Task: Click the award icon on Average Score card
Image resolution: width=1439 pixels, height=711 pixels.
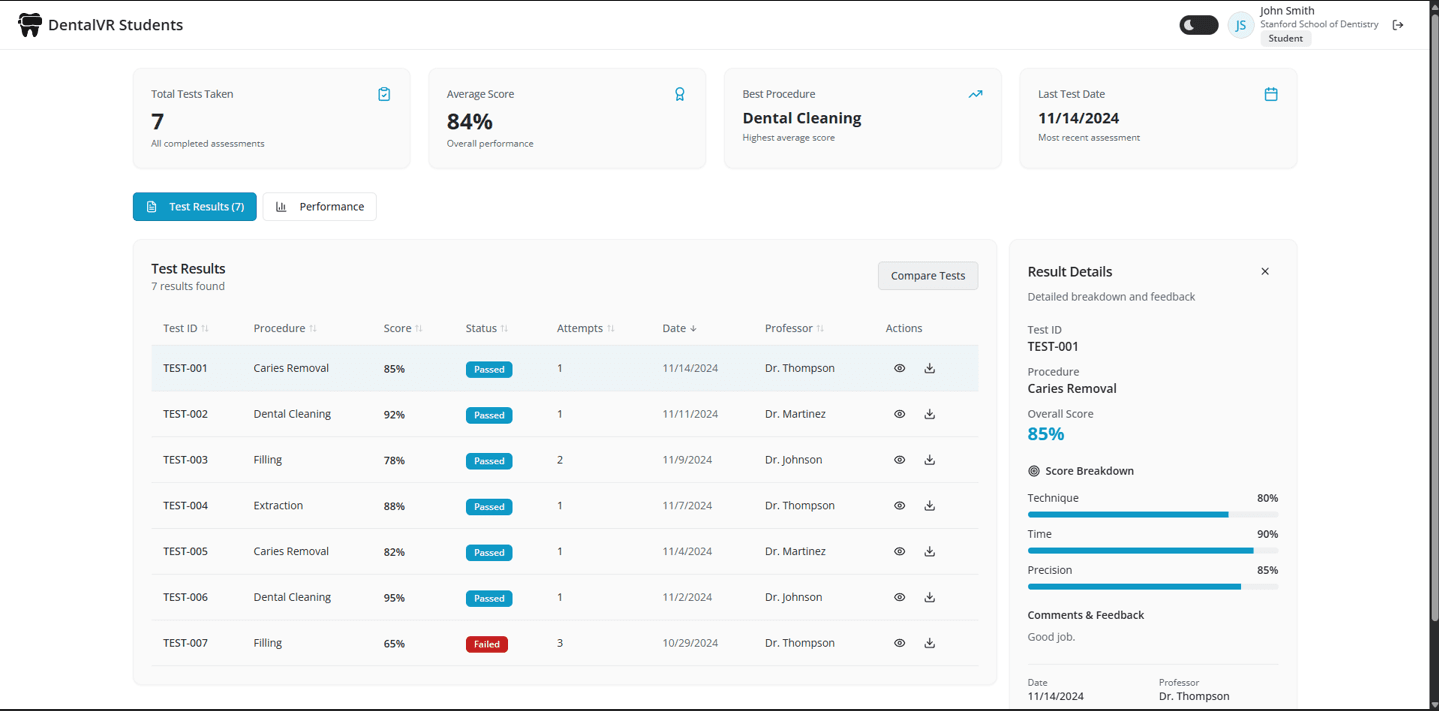Action: [x=680, y=94]
